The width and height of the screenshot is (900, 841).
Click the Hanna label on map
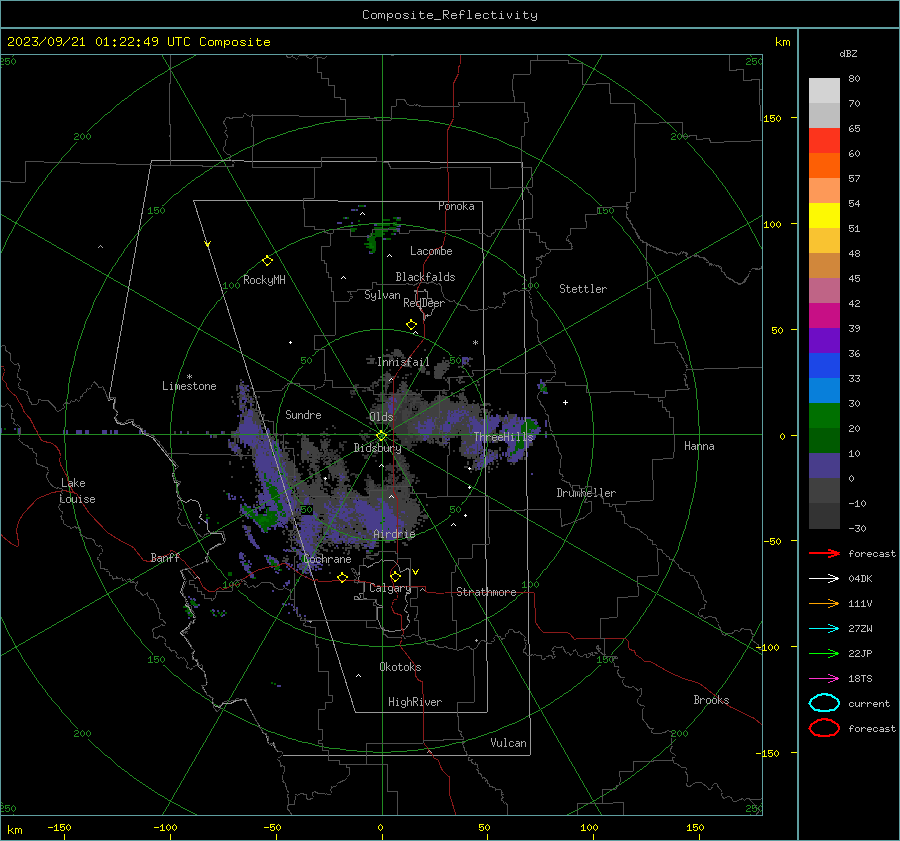(699, 446)
